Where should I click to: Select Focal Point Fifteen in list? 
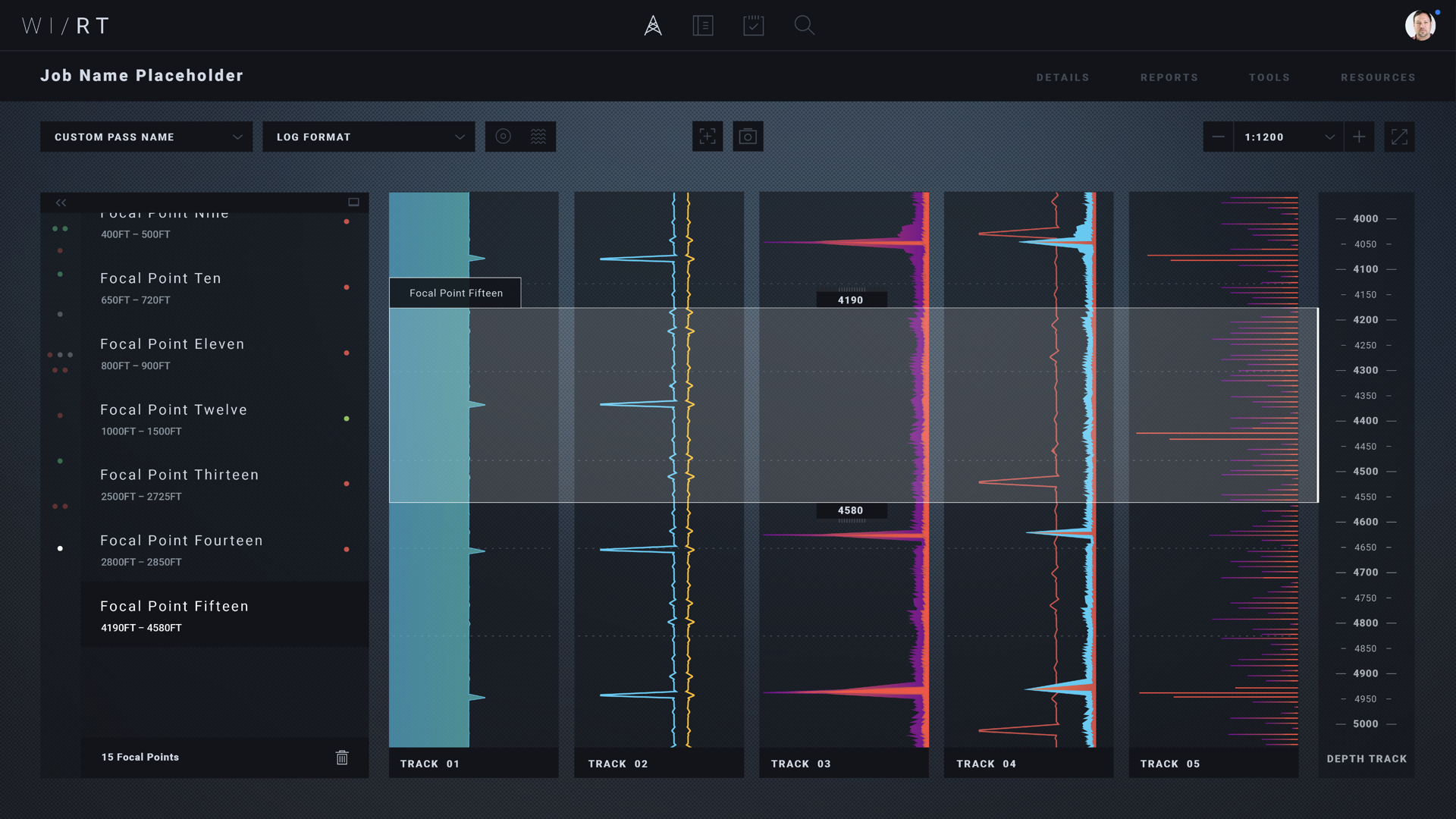224,615
